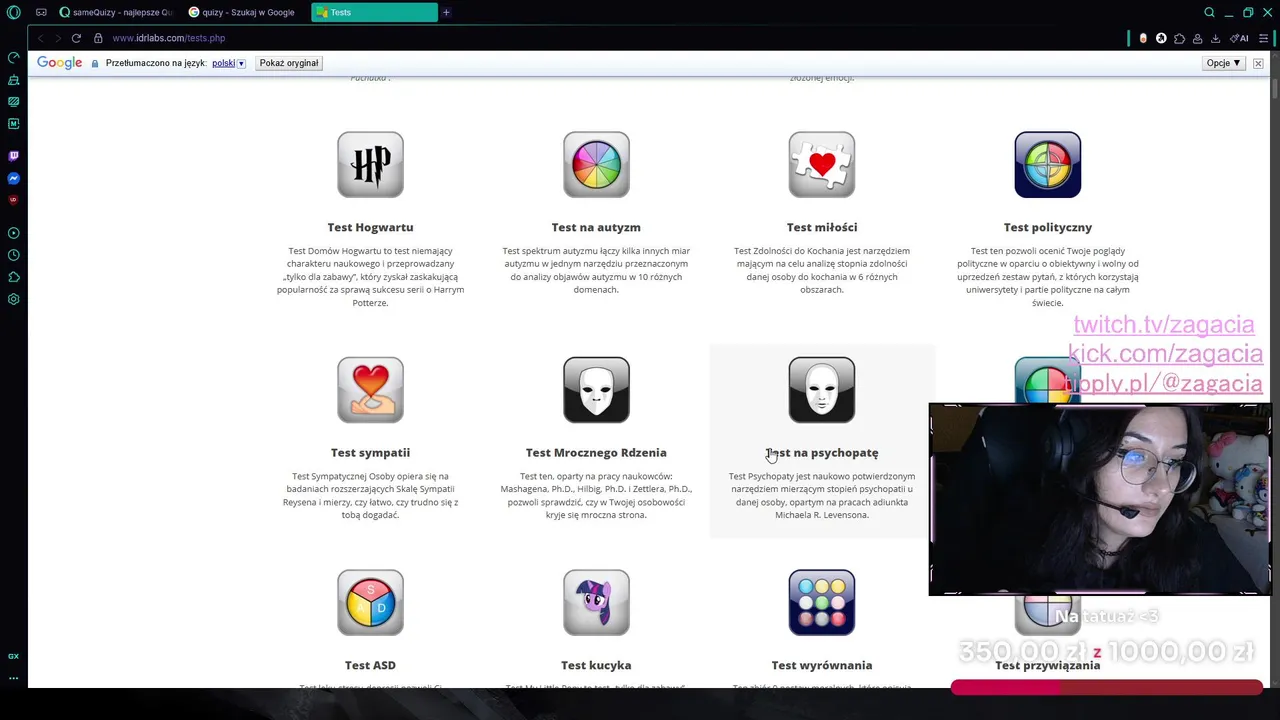Click the Test Hogwartu description paragraph

pyautogui.click(x=370, y=277)
